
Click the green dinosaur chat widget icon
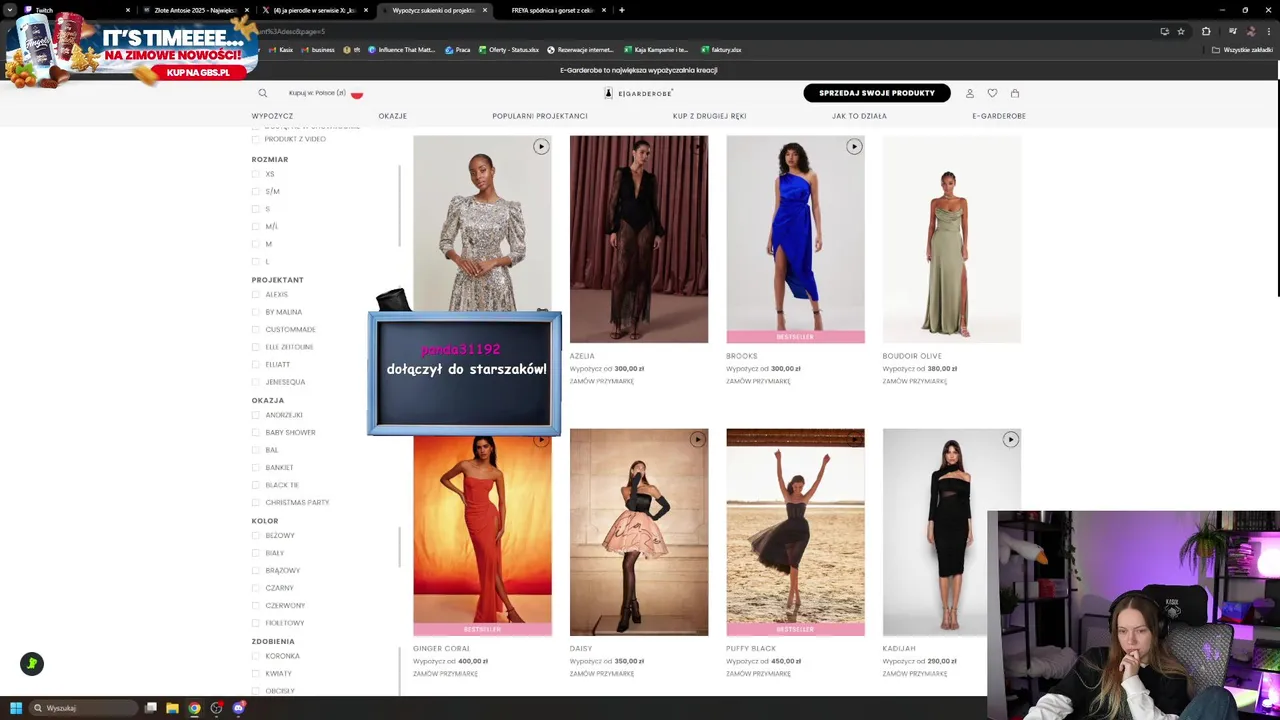[32, 664]
